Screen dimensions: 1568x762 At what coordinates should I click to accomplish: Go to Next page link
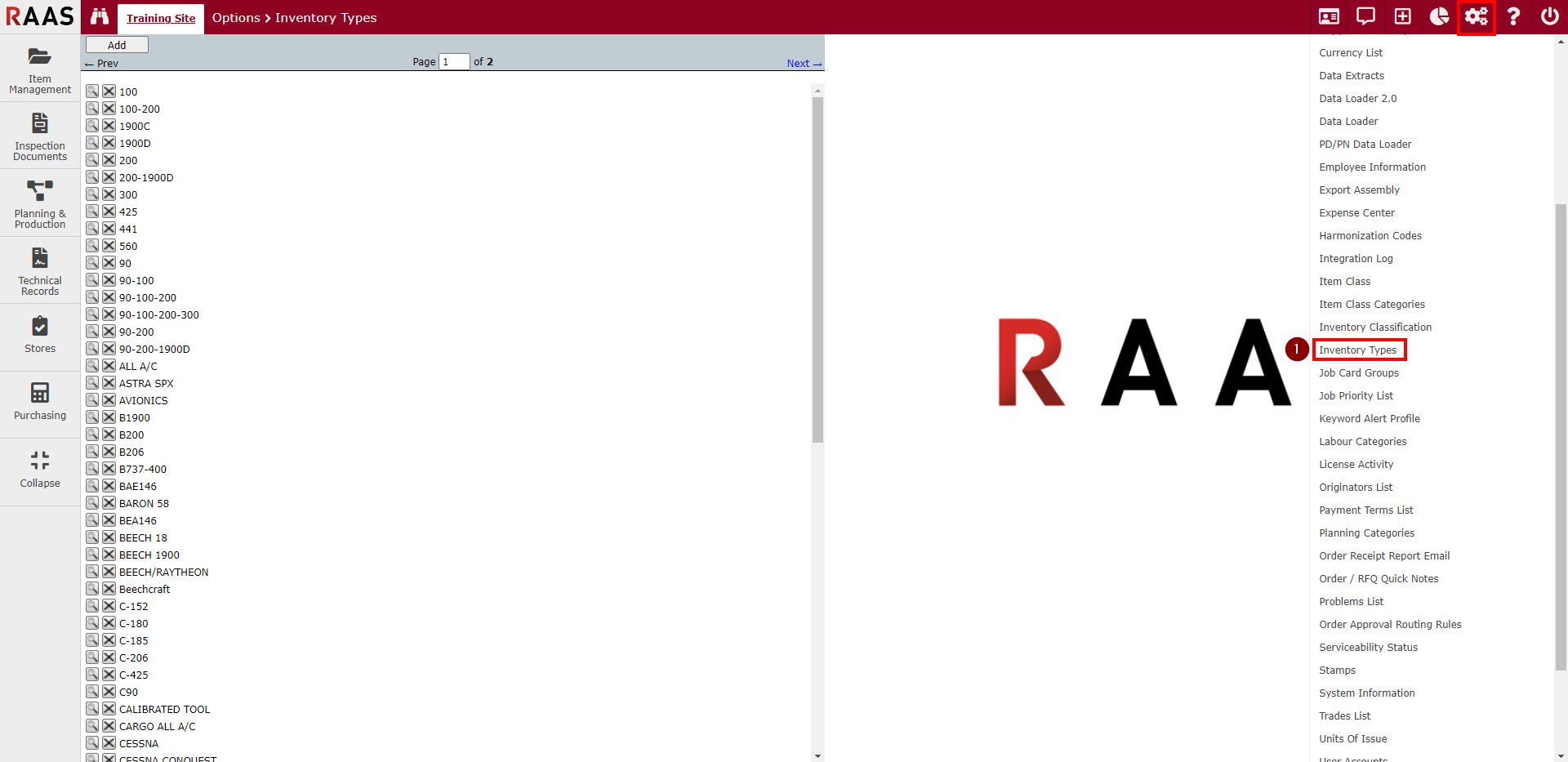tap(803, 64)
